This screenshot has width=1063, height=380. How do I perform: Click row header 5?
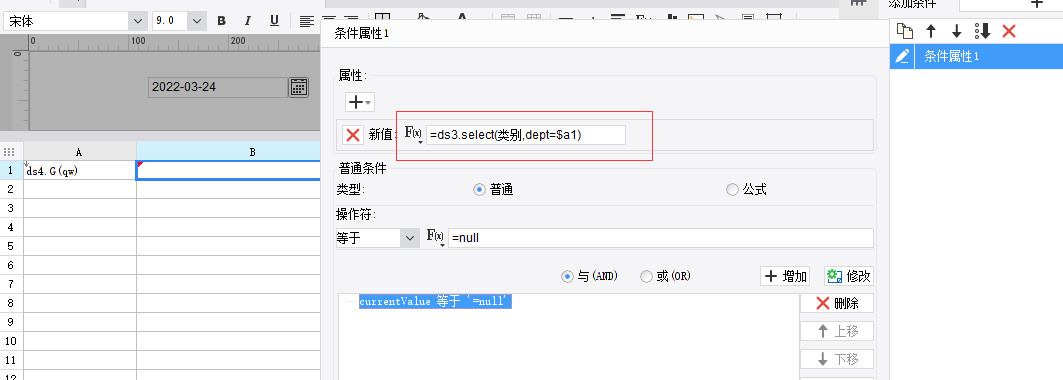(11, 246)
